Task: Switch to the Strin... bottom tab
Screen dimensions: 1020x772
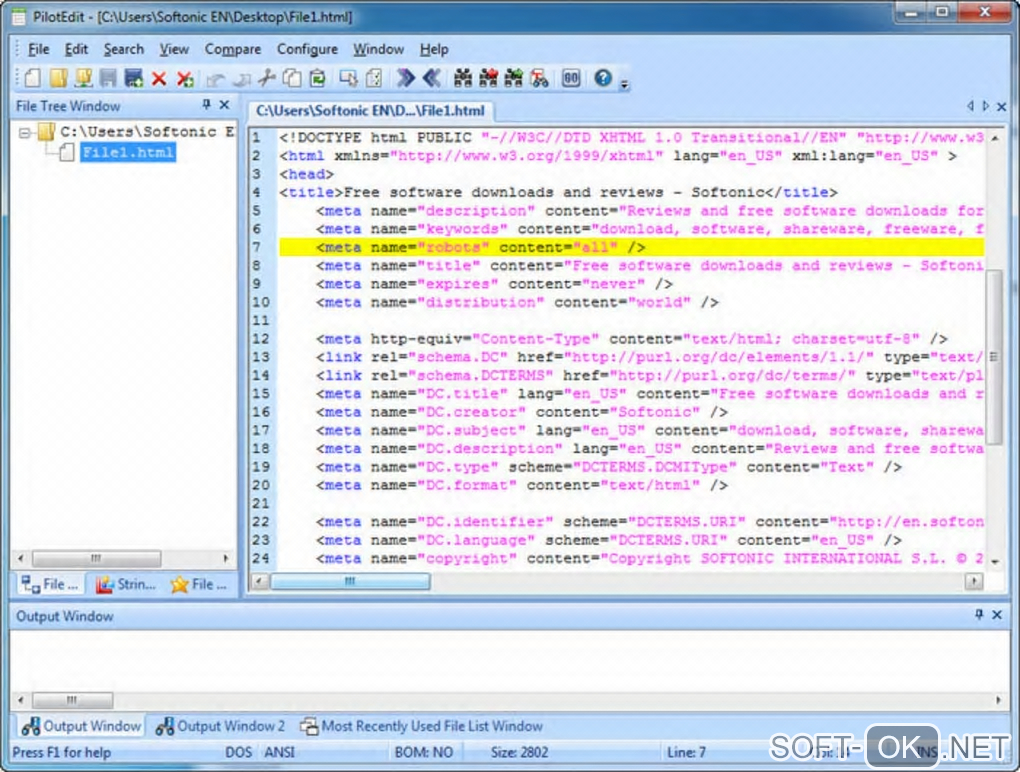Action: [126, 584]
